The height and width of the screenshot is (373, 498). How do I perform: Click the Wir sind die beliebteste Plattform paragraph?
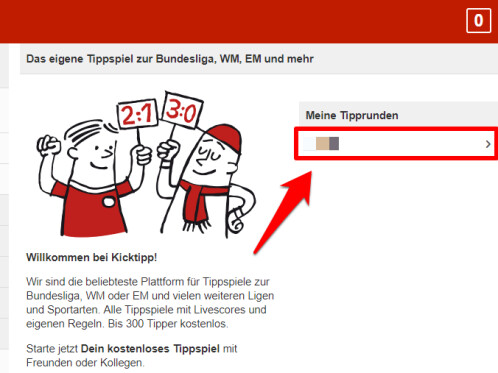pos(150,302)
